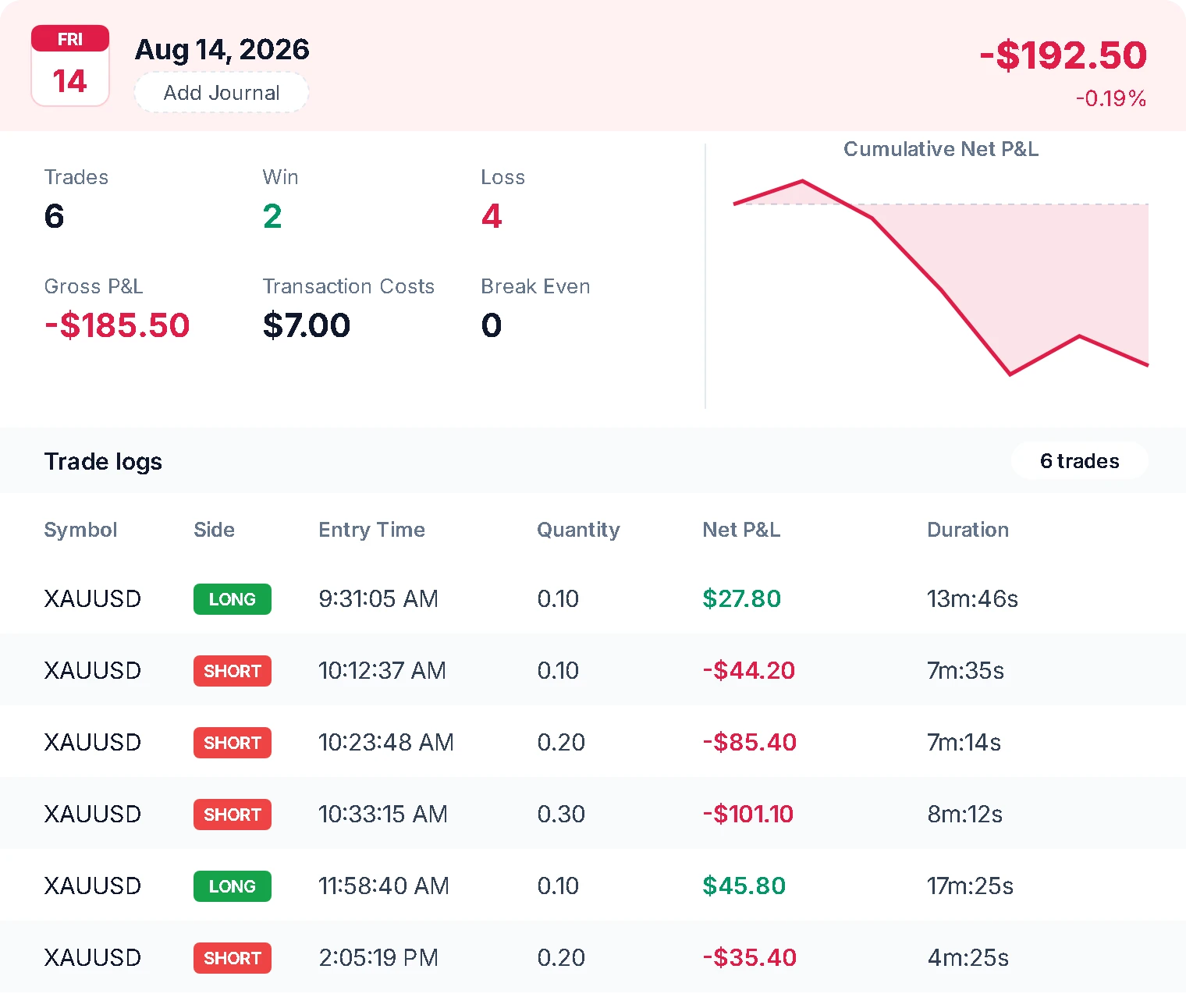Click LONG badge on the 9:31:05 AM trade
Viewport: 1186px width, 1008px height.
tap(233, 599)
